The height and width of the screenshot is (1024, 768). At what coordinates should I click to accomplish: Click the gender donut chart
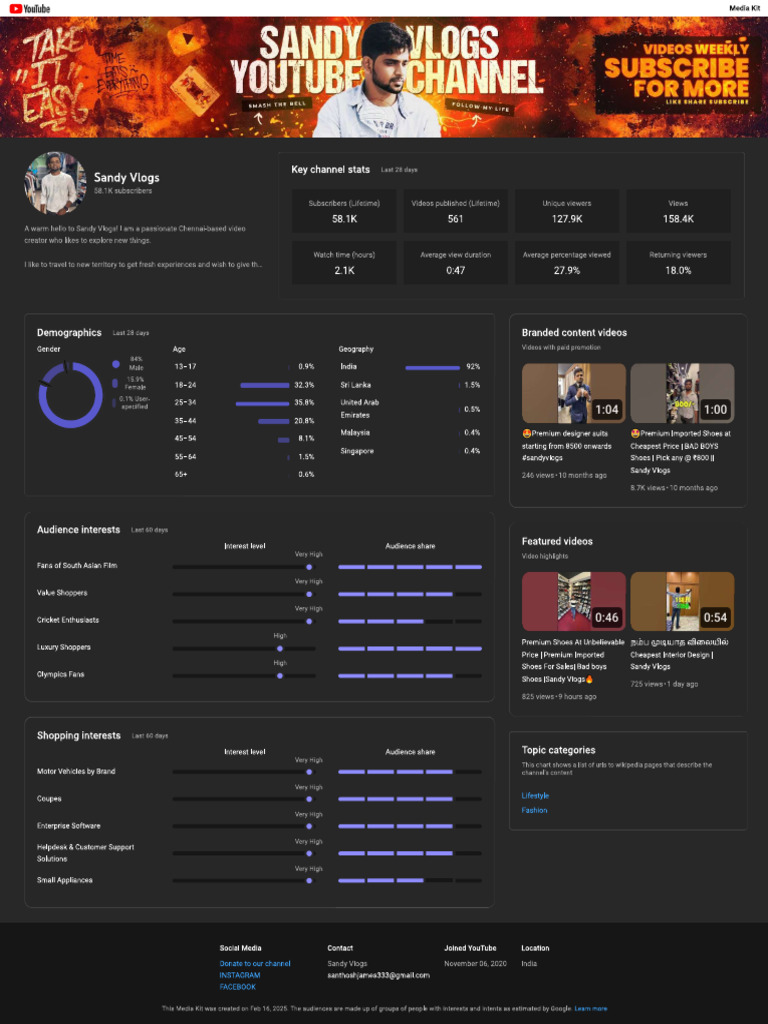click(x=71, y=394)
